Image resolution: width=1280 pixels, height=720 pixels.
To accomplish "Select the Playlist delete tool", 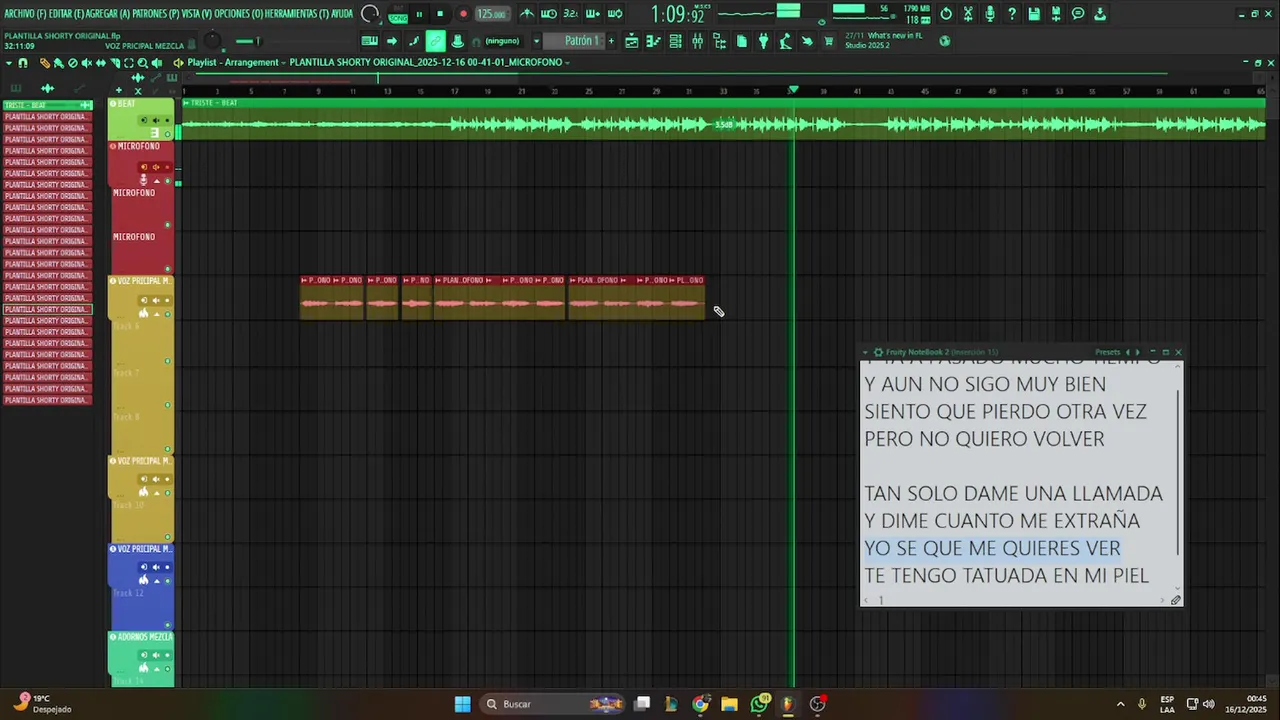I will tap(72, 63).
